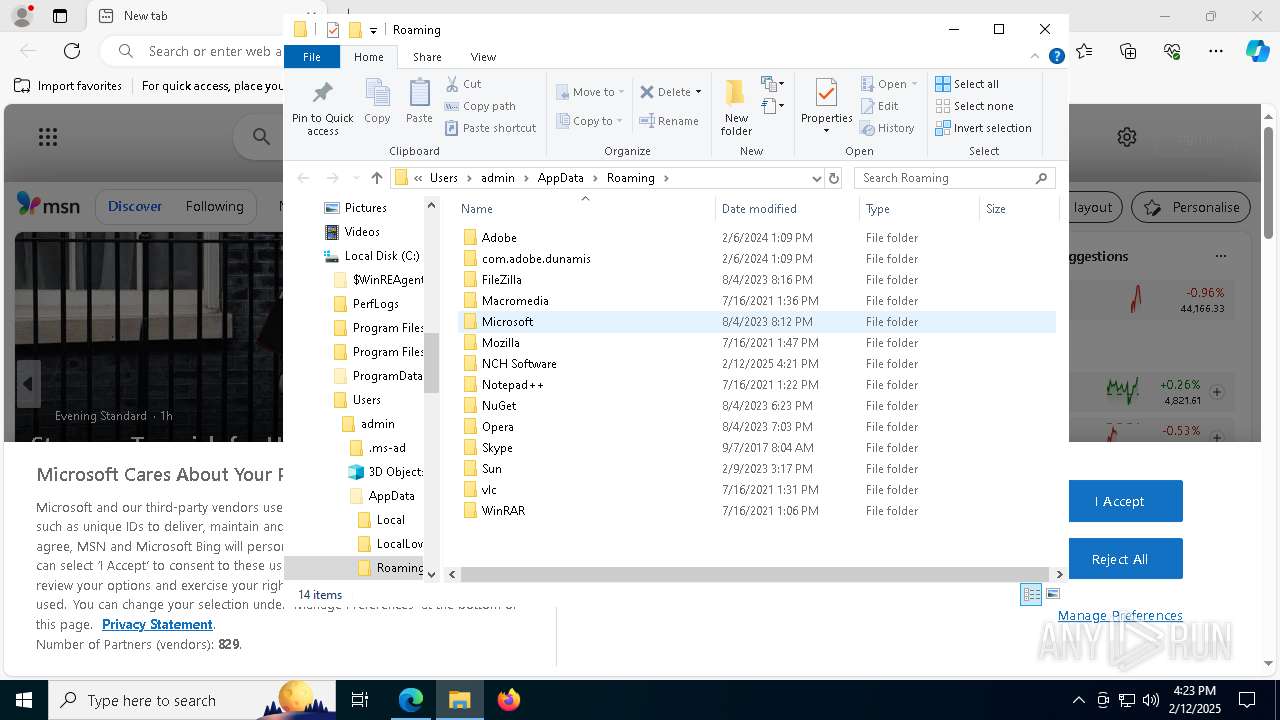The height and width of the screenshot is (720, 1280).
Task: Click Copy path in Clipboard group
Action: [x=480, y=106]
